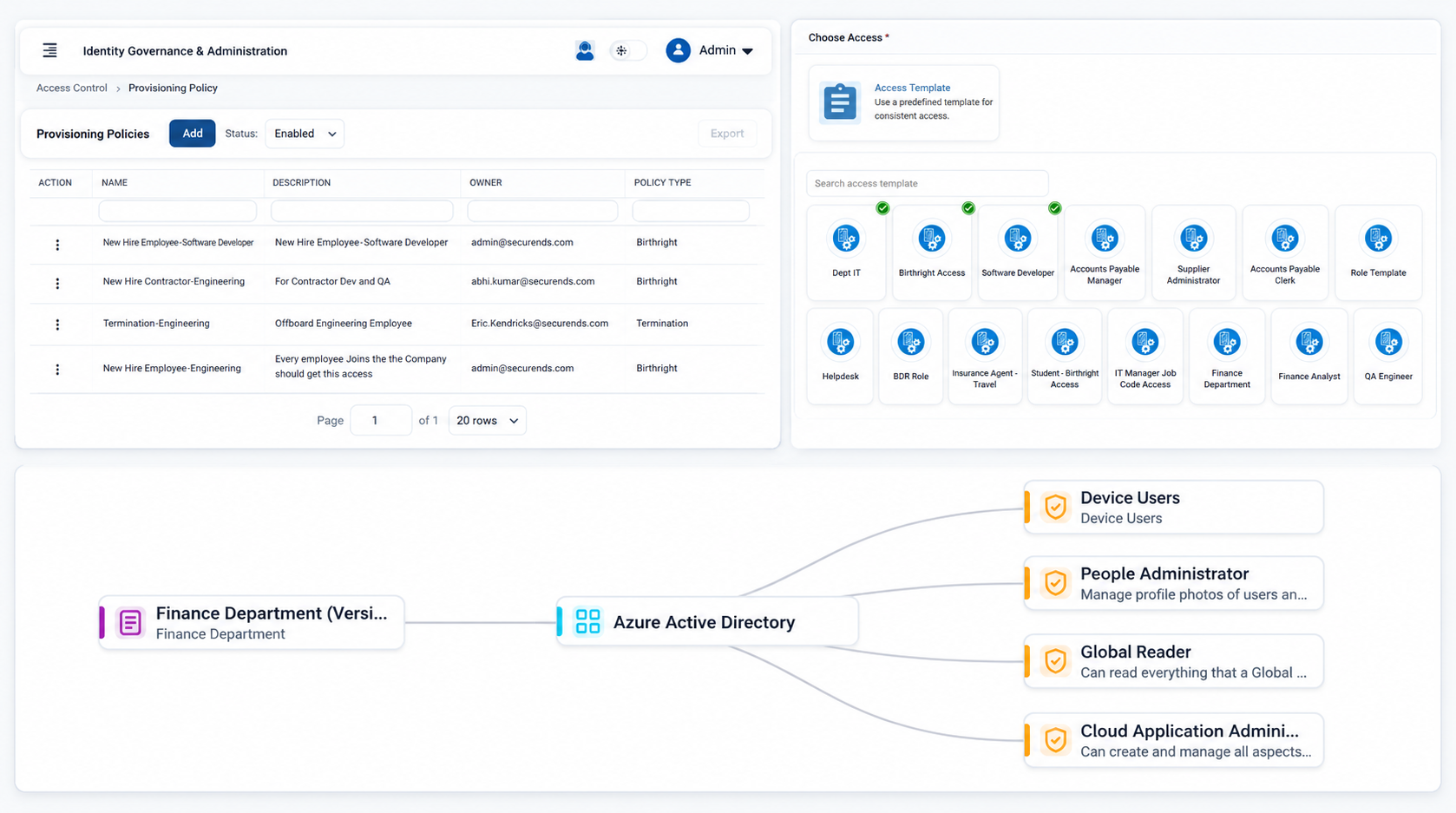Viewport: 1456px width, 813px height.
Task: Select the Supplier Administrator template
Action: [1193, 252]
